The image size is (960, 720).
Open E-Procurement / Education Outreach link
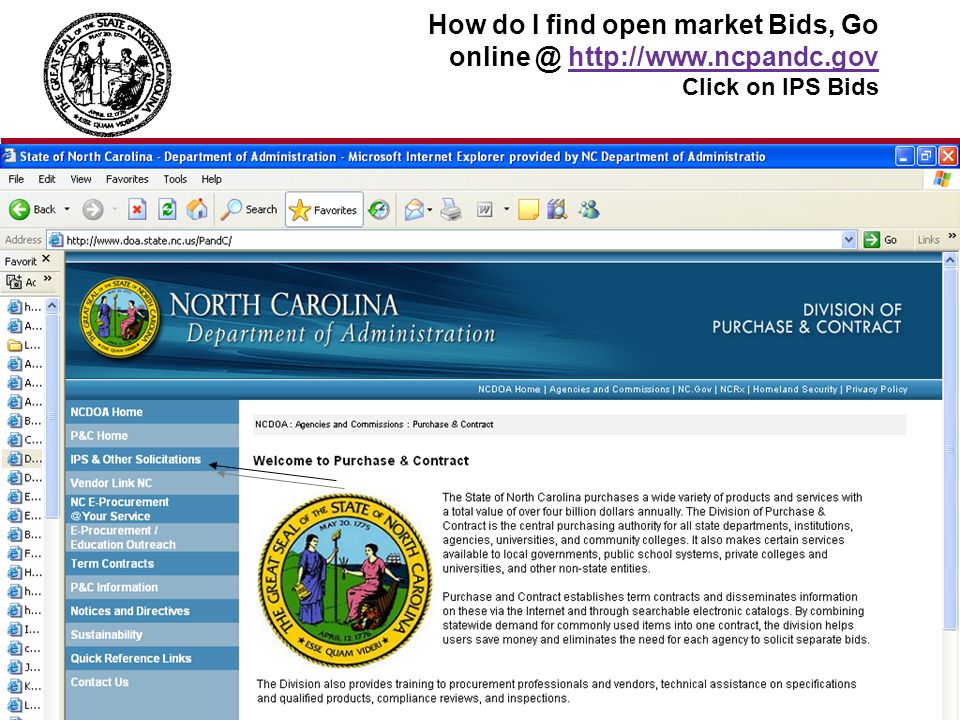122,538
